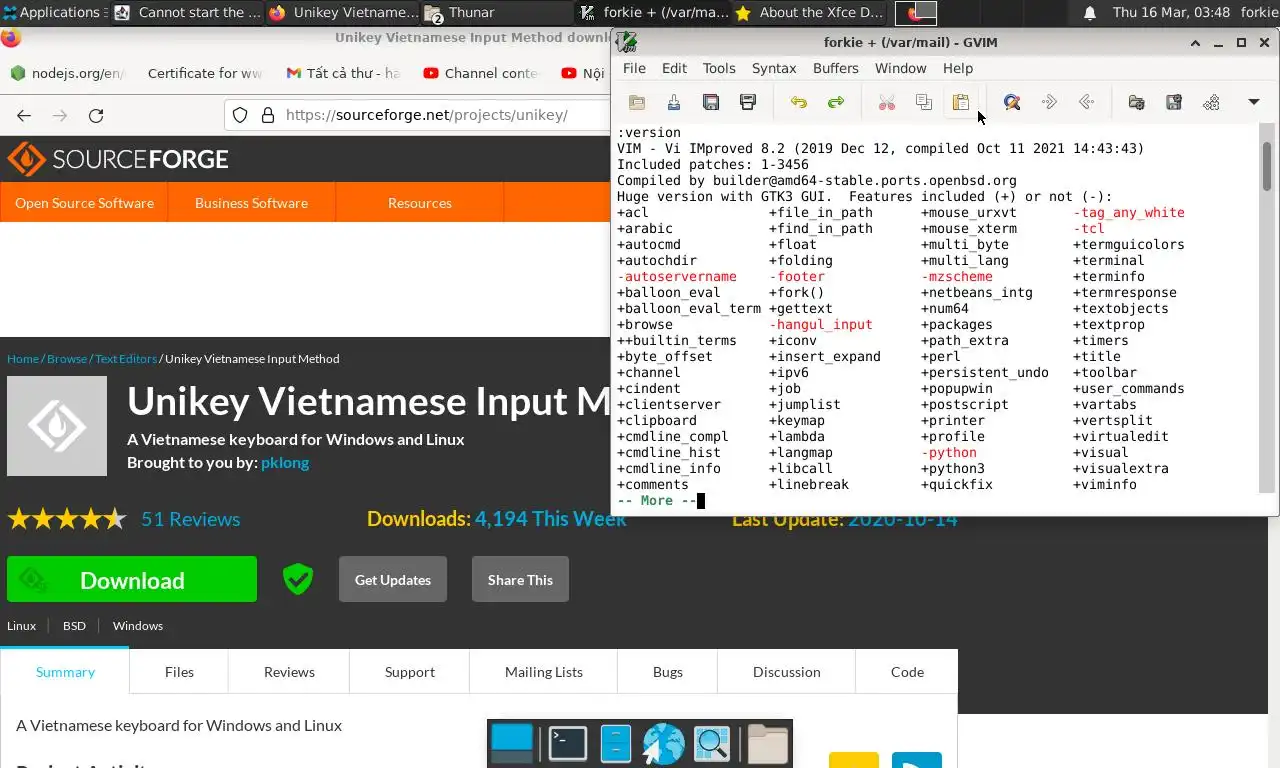Click the Print icon in GVIM toolbar

click(748, 102)
